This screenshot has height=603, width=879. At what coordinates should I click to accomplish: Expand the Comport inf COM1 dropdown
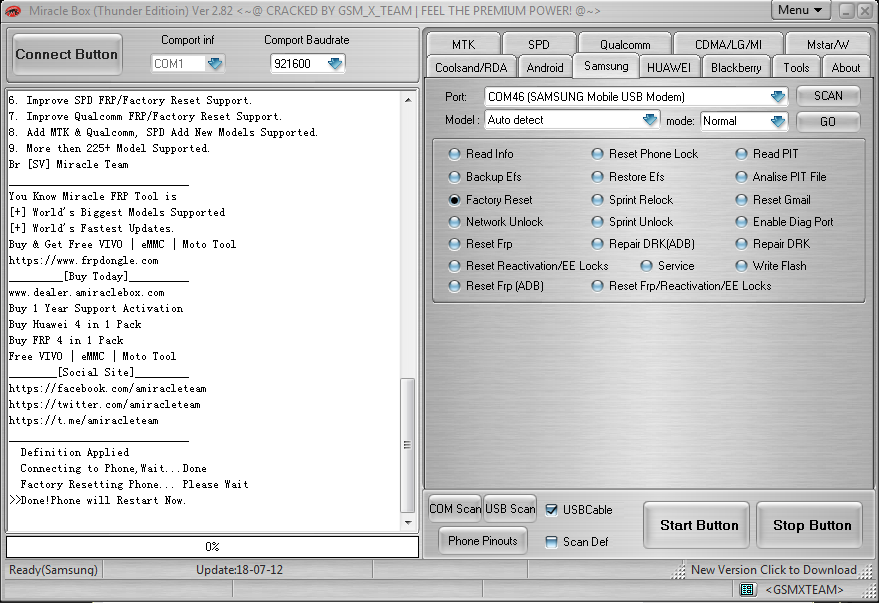tap(215, 63)
